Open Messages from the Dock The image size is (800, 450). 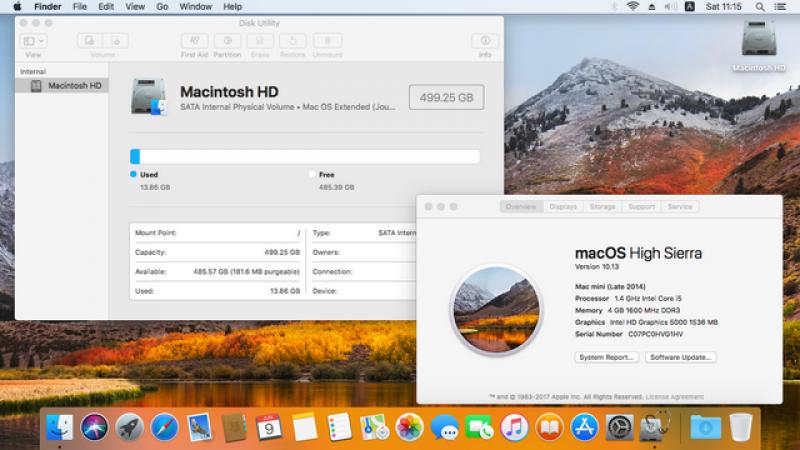pos(444,428)
